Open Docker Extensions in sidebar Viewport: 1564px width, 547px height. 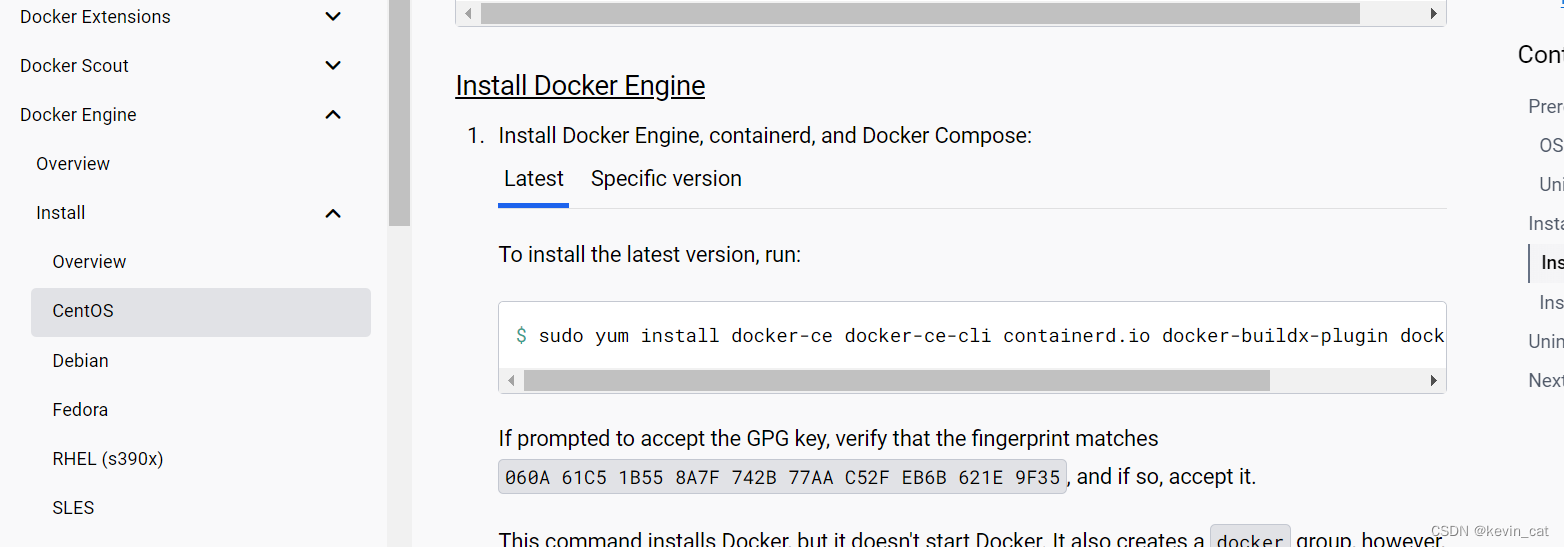coord(95,17)
